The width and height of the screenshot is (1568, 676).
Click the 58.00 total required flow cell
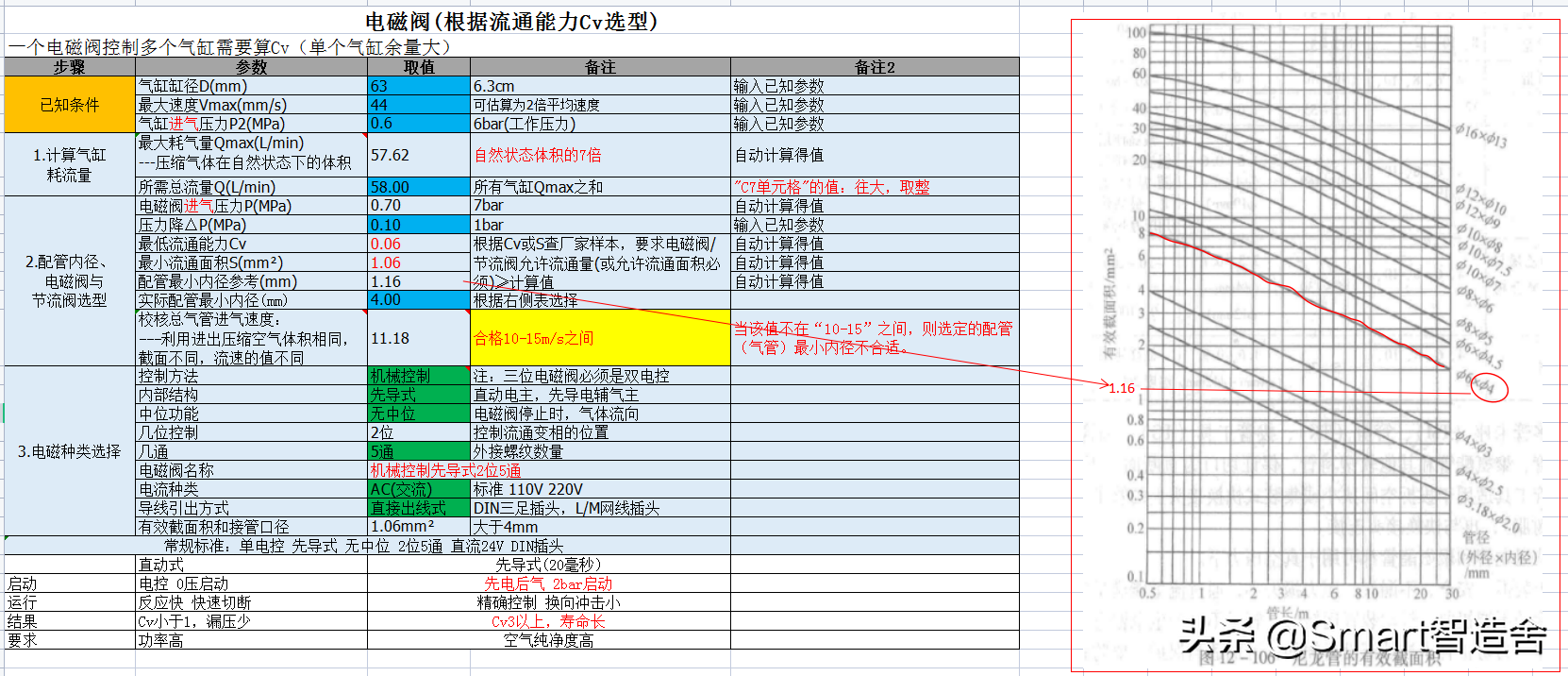(x=418, y=187)
